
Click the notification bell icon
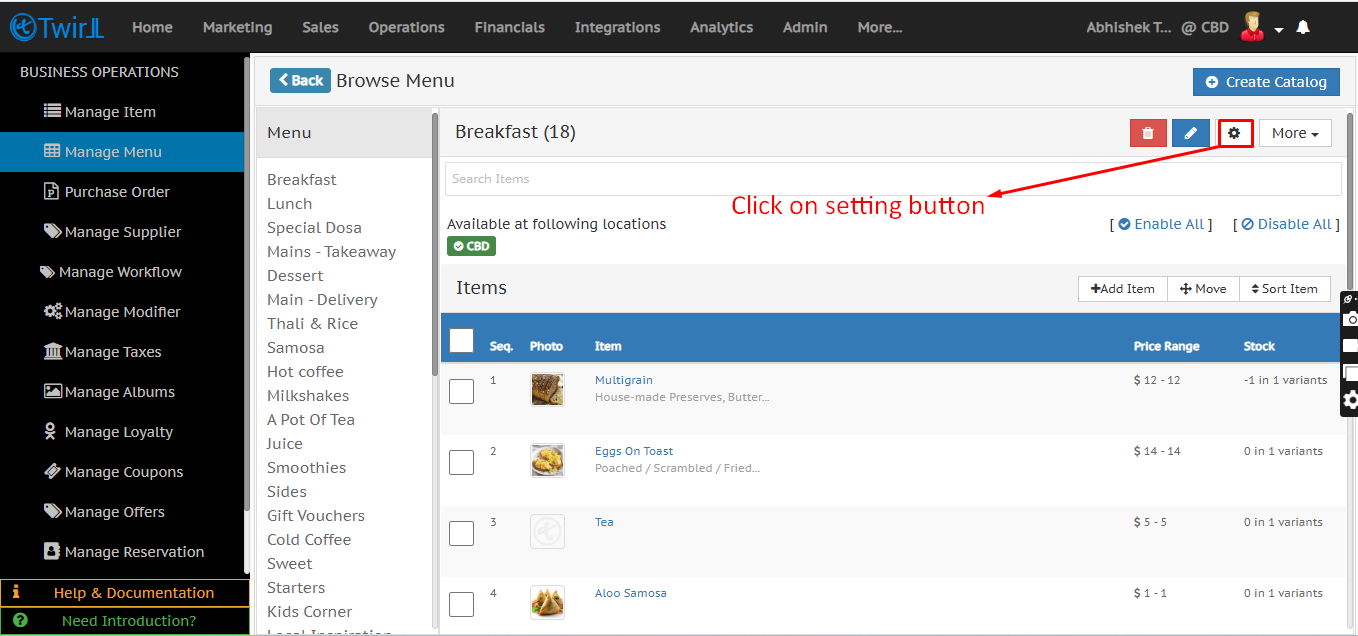pos(1302,28)
